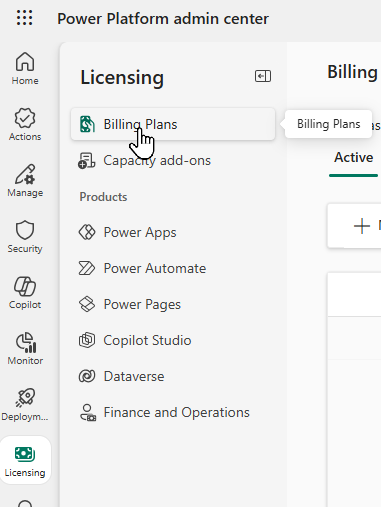The height and width of the screenshot is (507, 381).
Task: Click the Power Apps diamond icon
Action: point(87,232)
